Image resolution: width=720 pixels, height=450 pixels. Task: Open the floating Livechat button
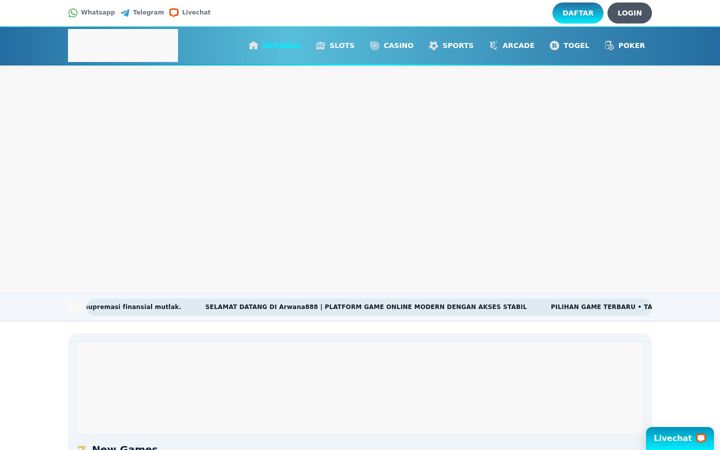680,439
